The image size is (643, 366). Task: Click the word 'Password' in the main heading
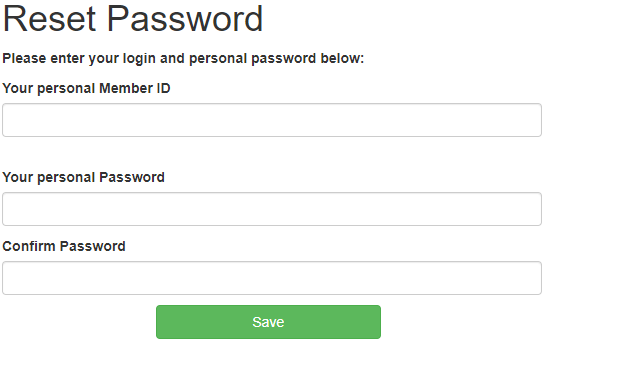click(x=185, y=19)
